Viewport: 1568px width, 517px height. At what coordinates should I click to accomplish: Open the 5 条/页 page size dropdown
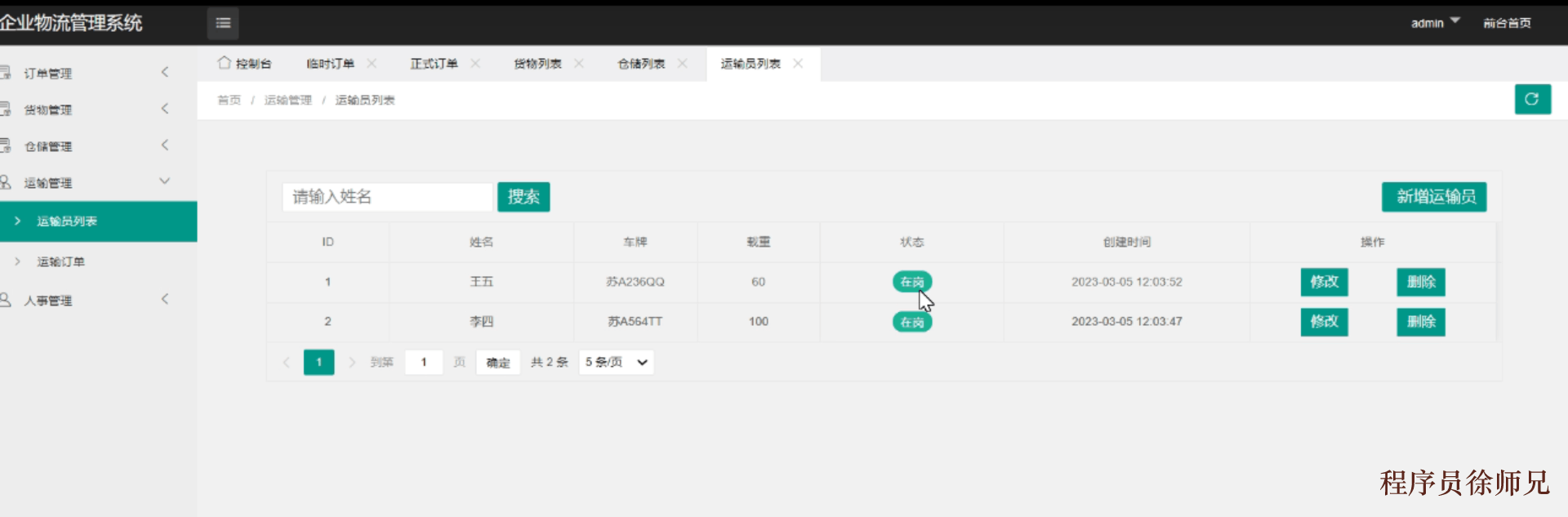(617, 362)
